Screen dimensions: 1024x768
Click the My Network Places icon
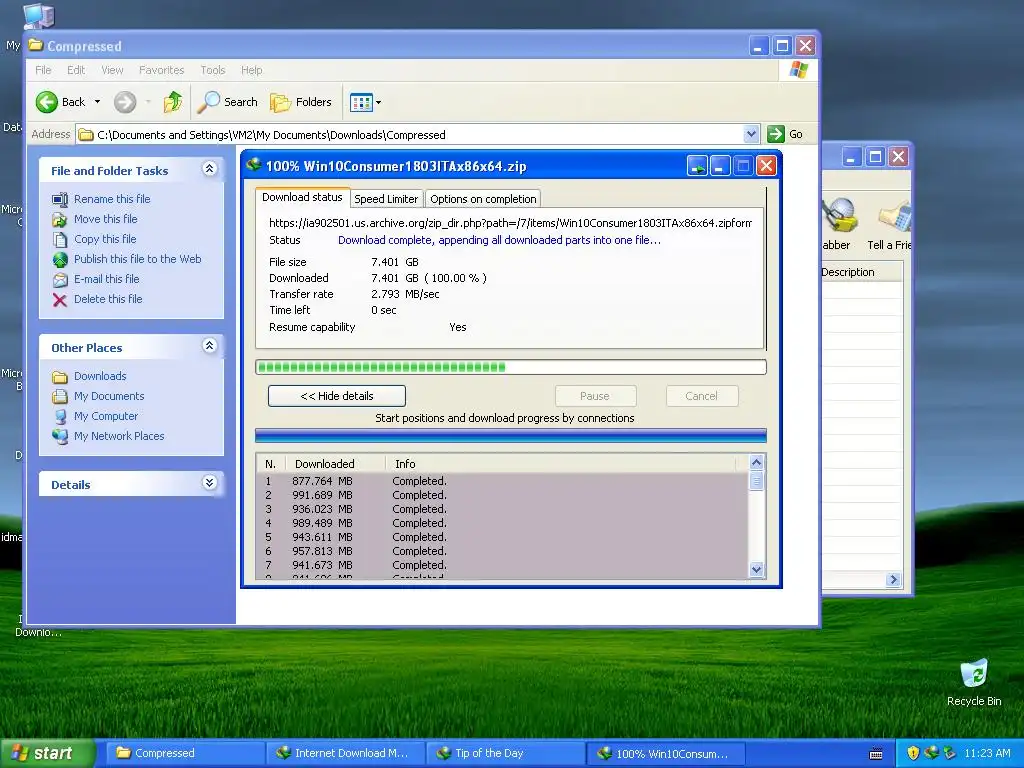60,436
